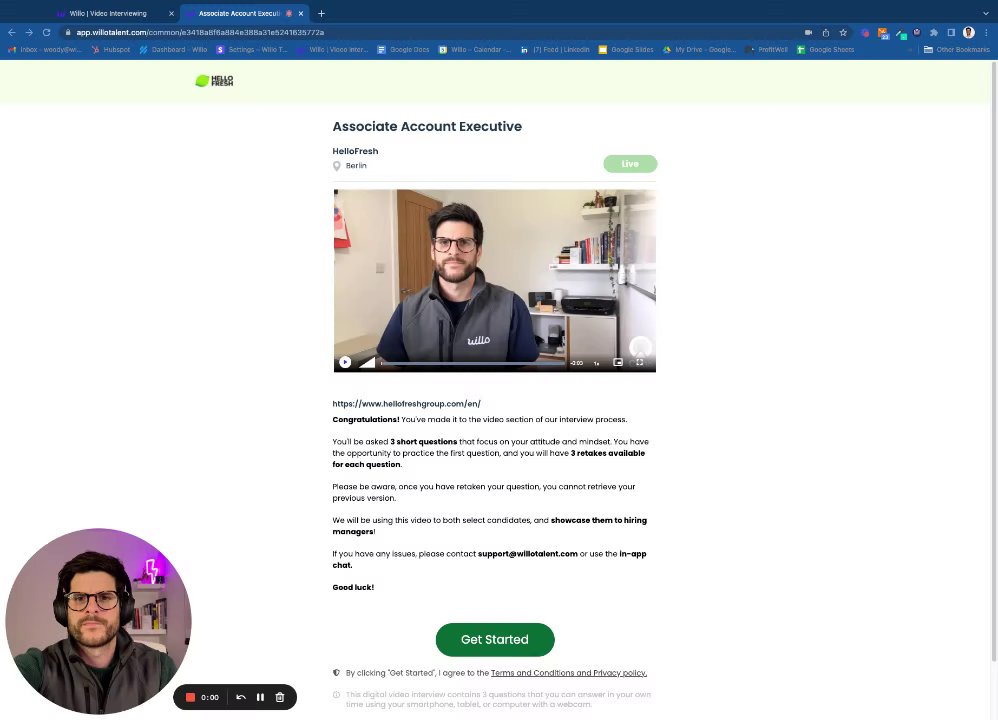Toggle the browser side panel
This screenshot has height=720, width=998.
(952, 32)
